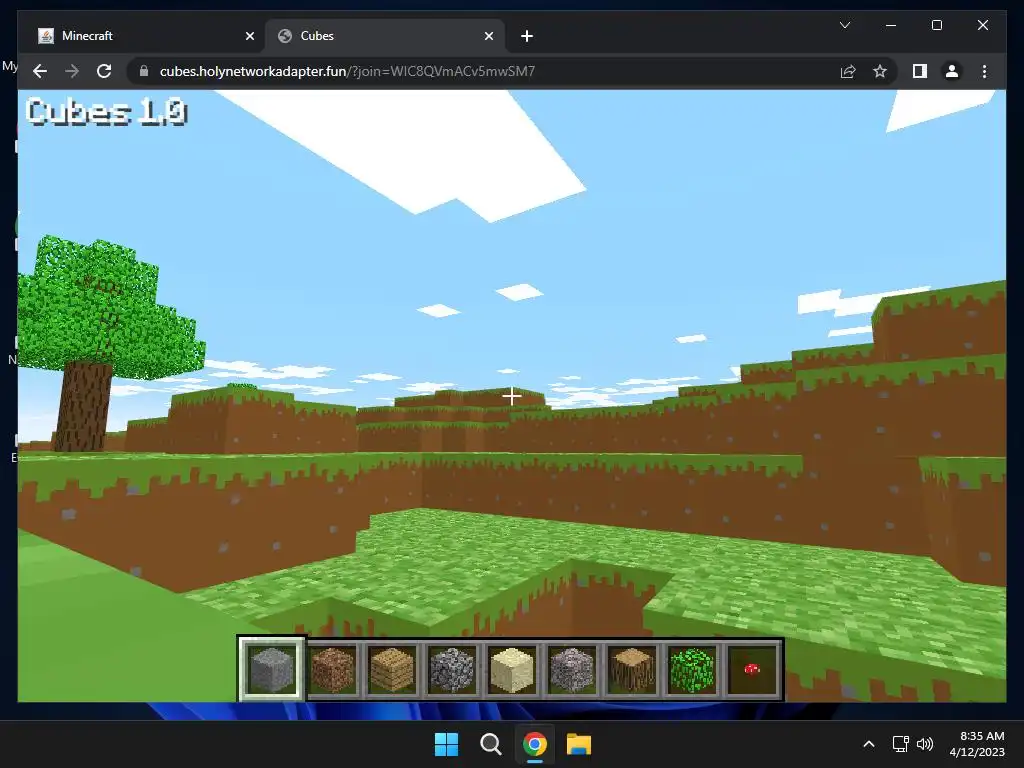View site security lock info

[144, 71]
